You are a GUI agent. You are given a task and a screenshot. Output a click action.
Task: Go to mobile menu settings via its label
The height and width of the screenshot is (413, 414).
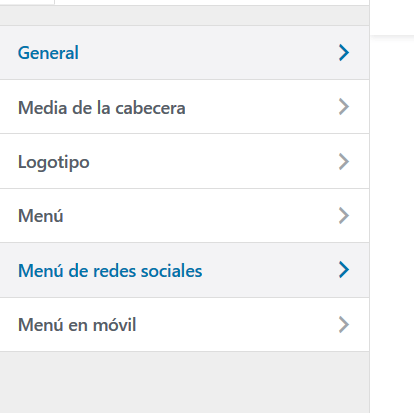click(x=77, y=325)
